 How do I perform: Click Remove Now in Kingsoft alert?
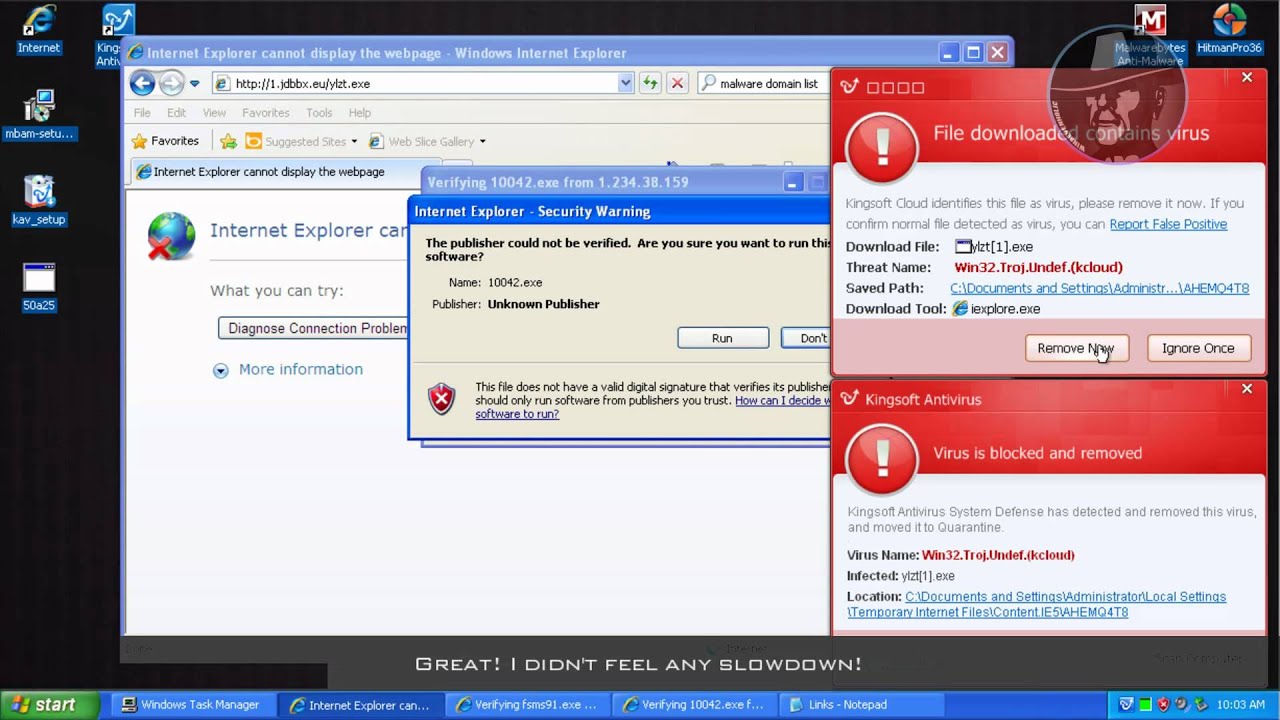pyautogui.click(x=1076, y=348)
